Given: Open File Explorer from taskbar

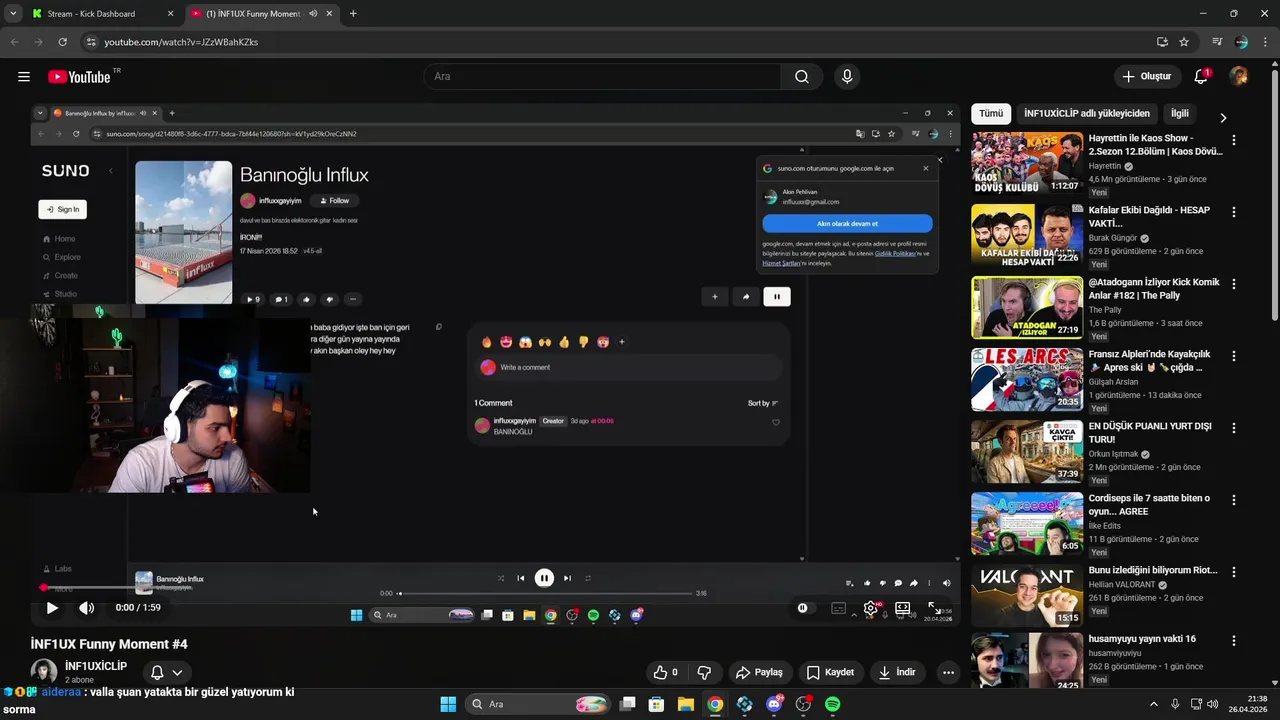Looking at the screenshot, I should tap(686, 704).
